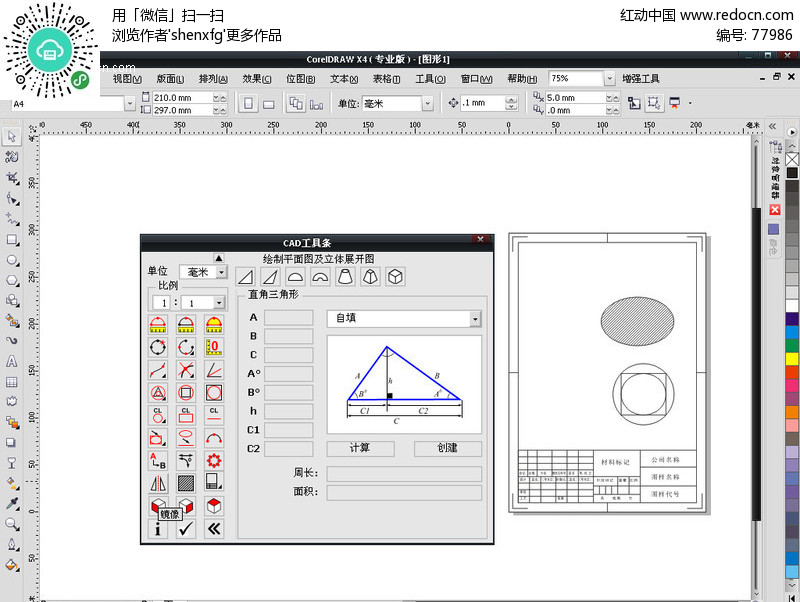Click the 计算 button
This screenshot has height=602, width=800.
360,448
